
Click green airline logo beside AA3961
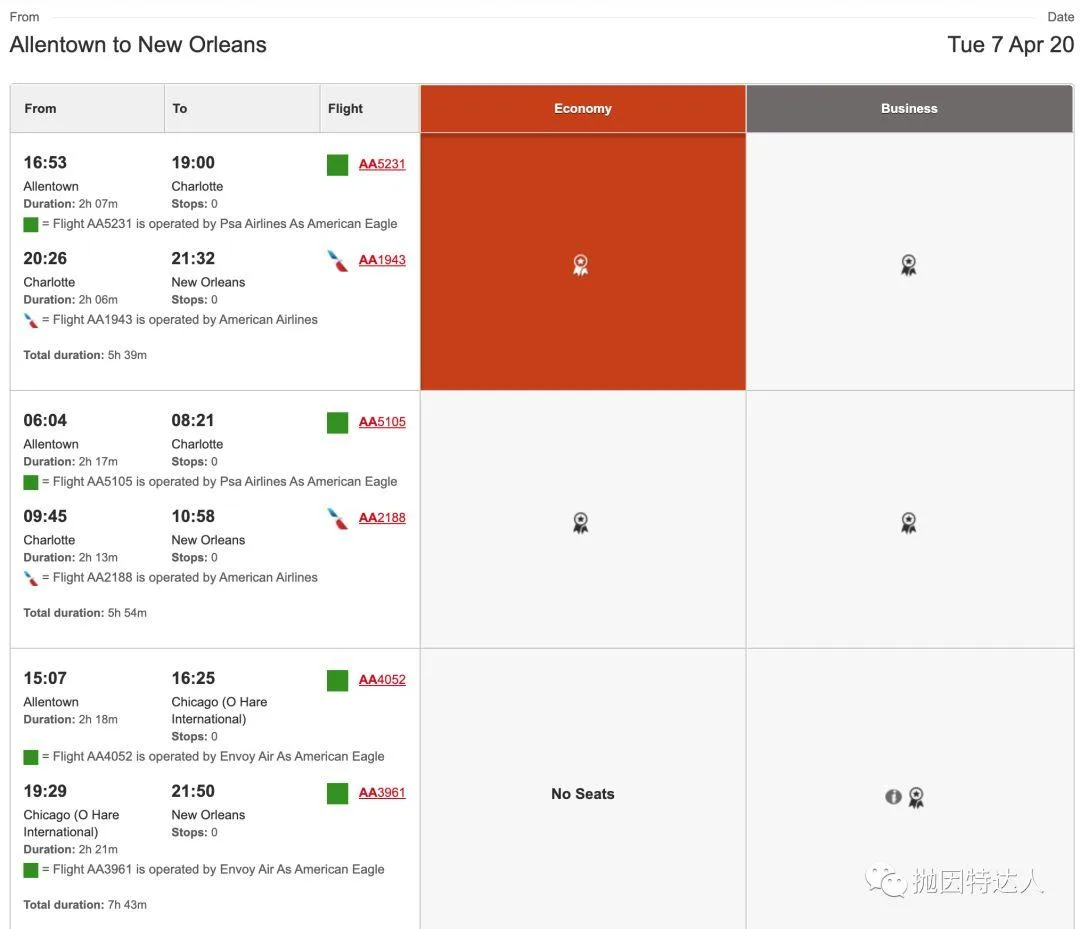[x=338, y=794]
